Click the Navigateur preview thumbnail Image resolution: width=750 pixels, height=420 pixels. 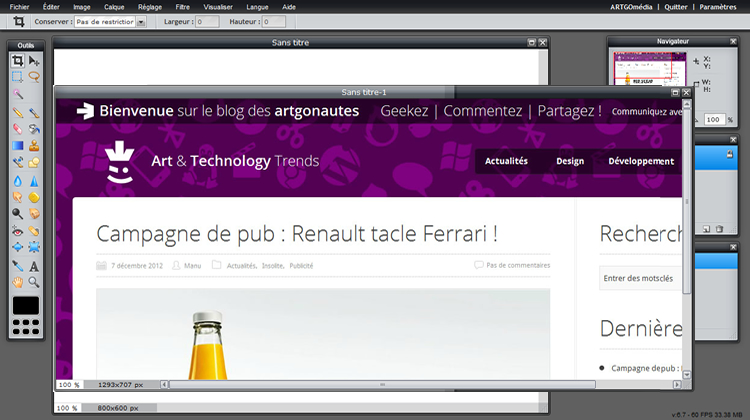coord(650,68)
